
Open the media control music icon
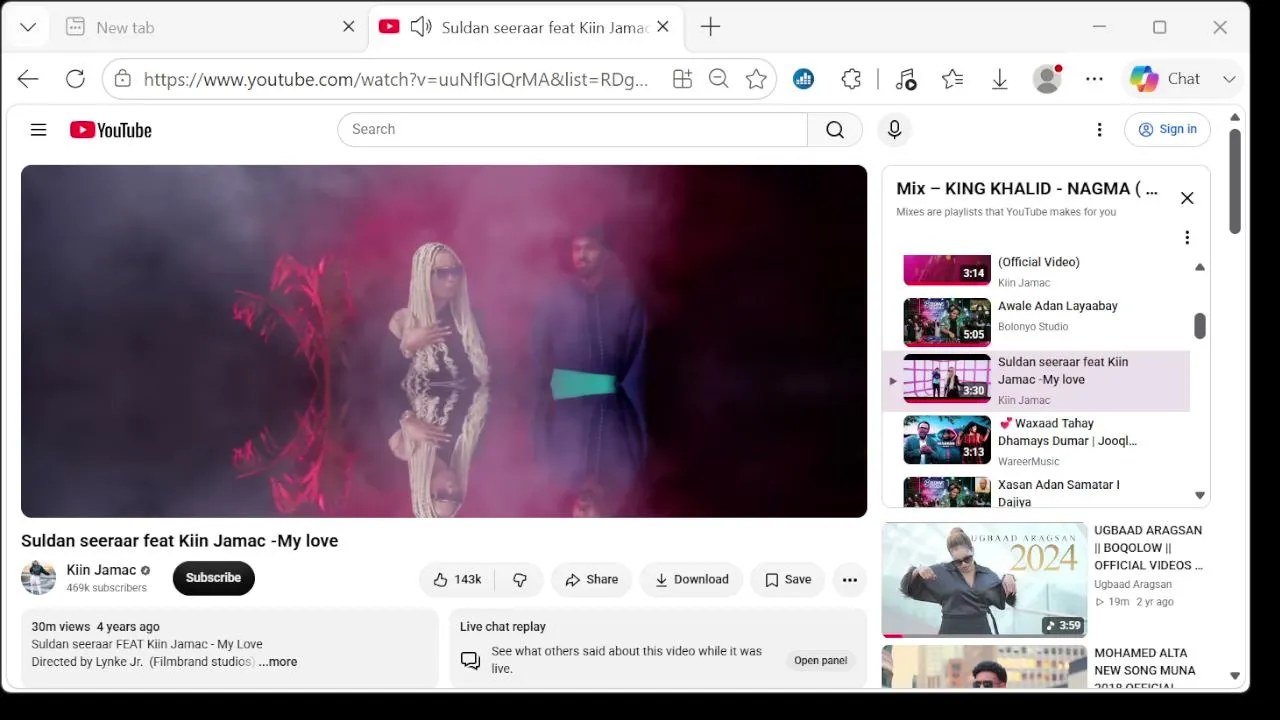(x=906, y=79)
